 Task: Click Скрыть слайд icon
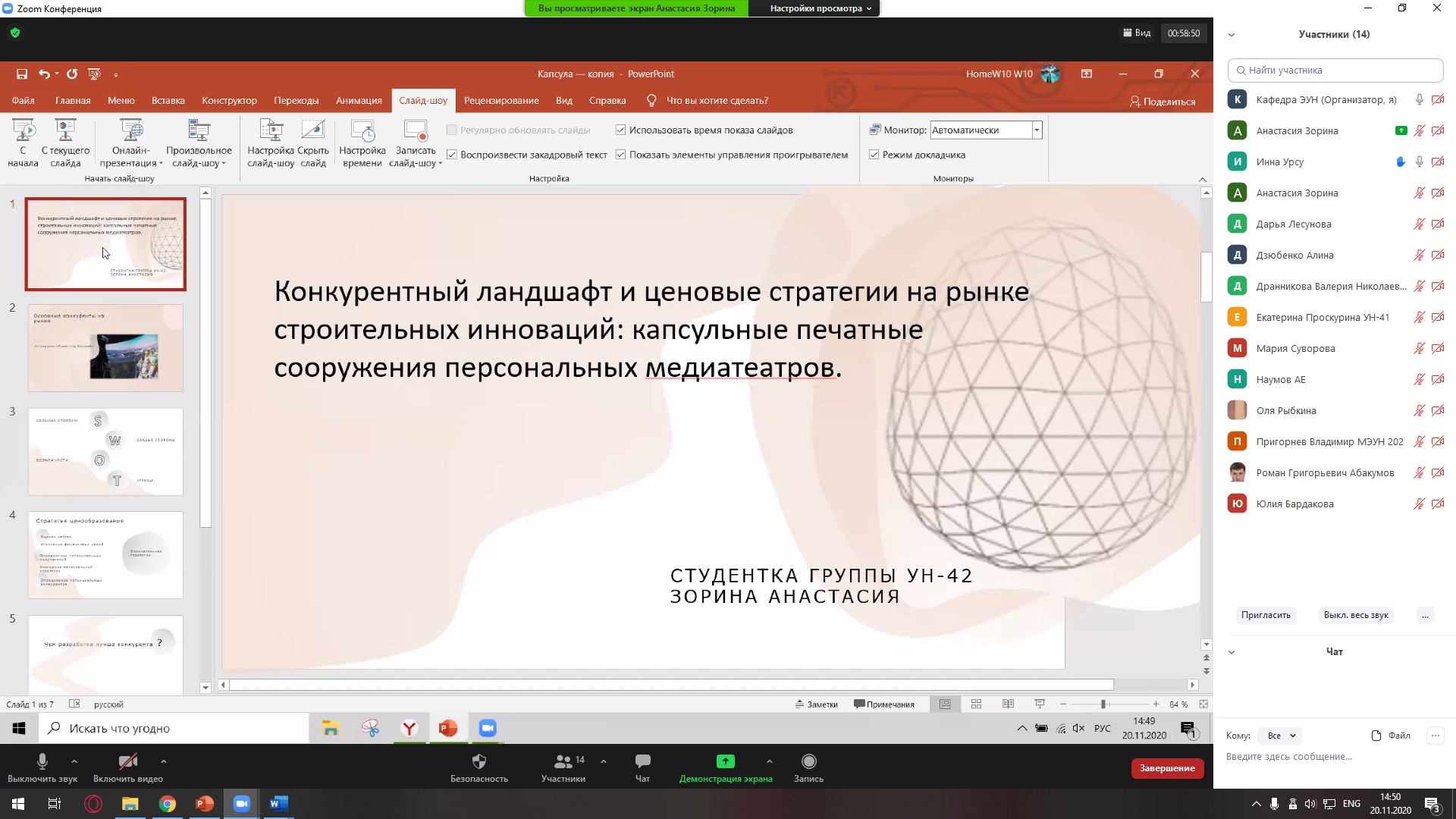[313, 130]
